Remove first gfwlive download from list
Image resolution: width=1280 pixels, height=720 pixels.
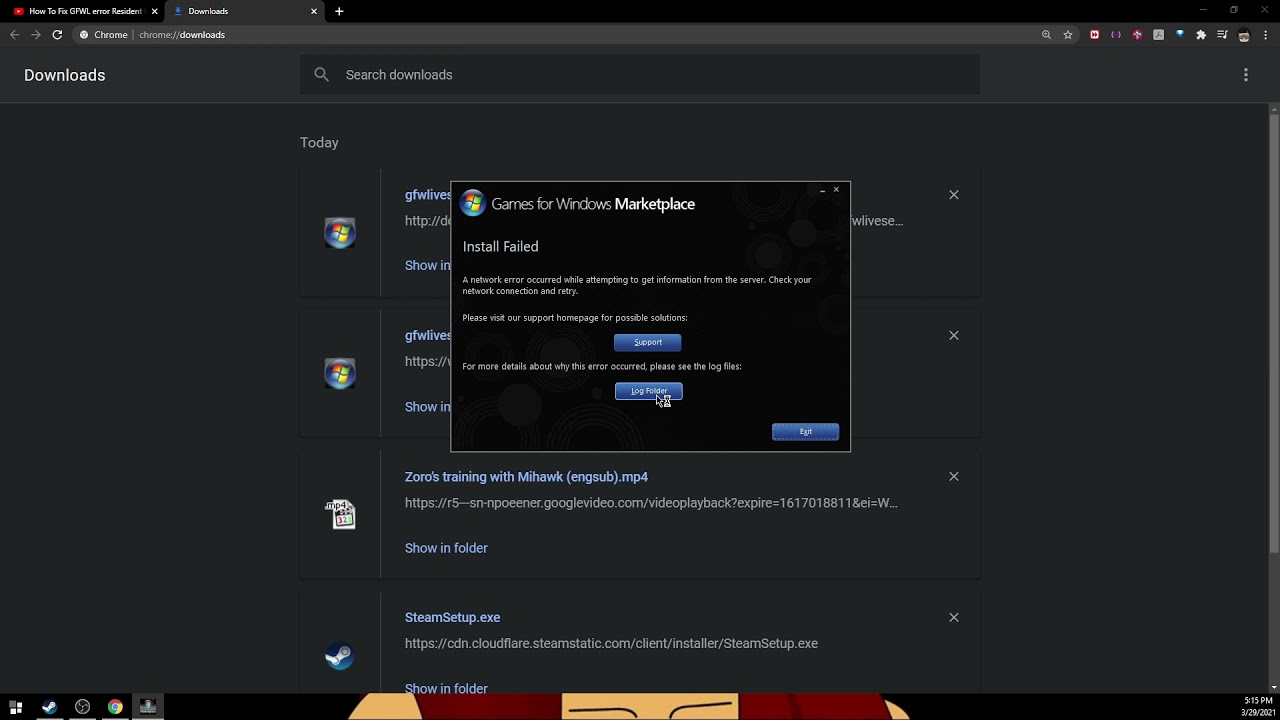pos(954,195)
